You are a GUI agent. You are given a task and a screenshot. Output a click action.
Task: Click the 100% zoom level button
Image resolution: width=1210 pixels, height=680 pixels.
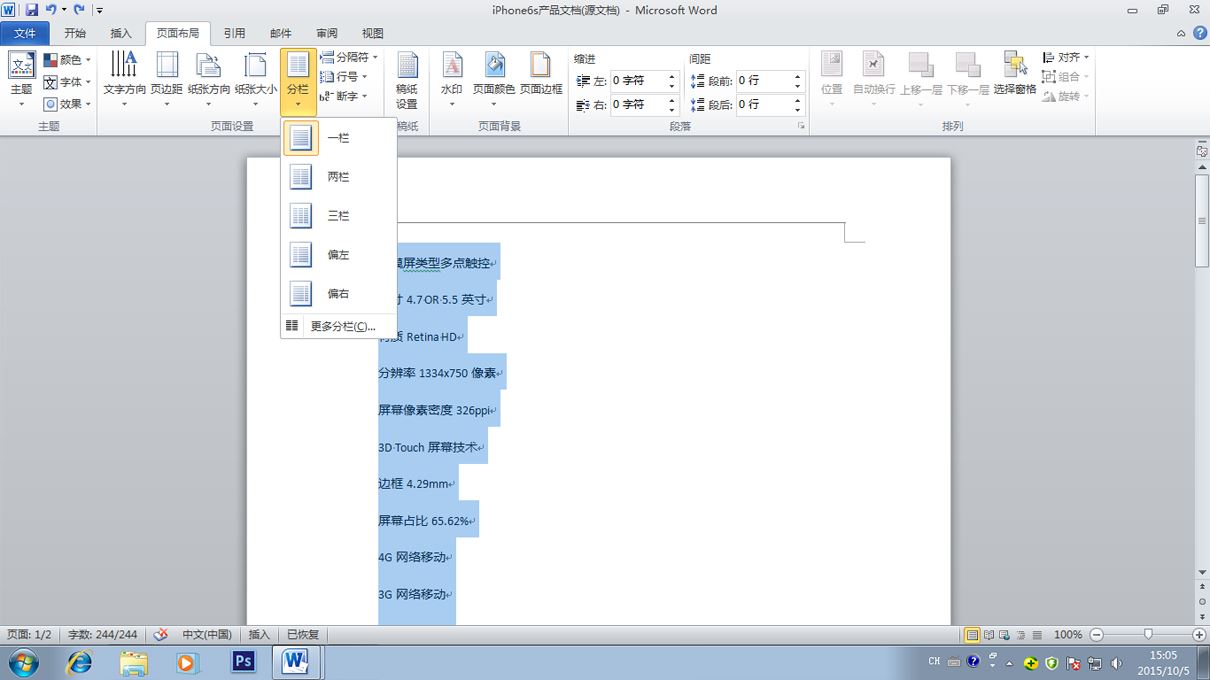point(1068,635)
